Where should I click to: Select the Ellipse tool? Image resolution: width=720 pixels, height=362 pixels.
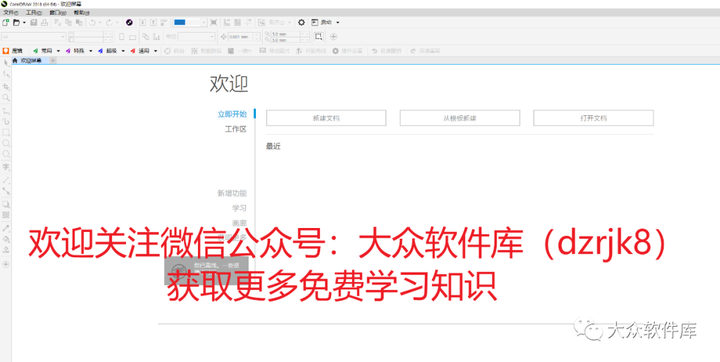pos(6,143)
